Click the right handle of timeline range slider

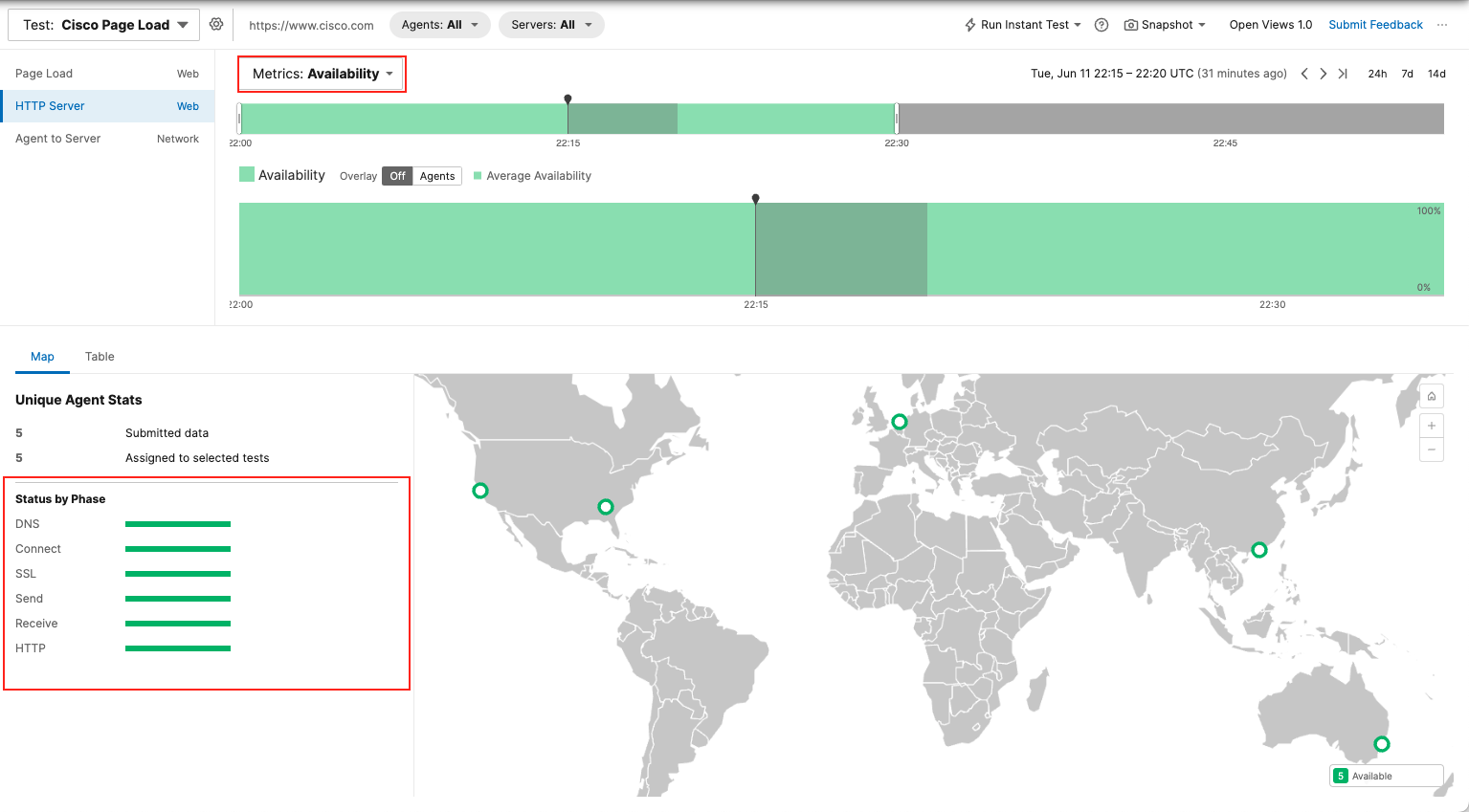point(897,119)
